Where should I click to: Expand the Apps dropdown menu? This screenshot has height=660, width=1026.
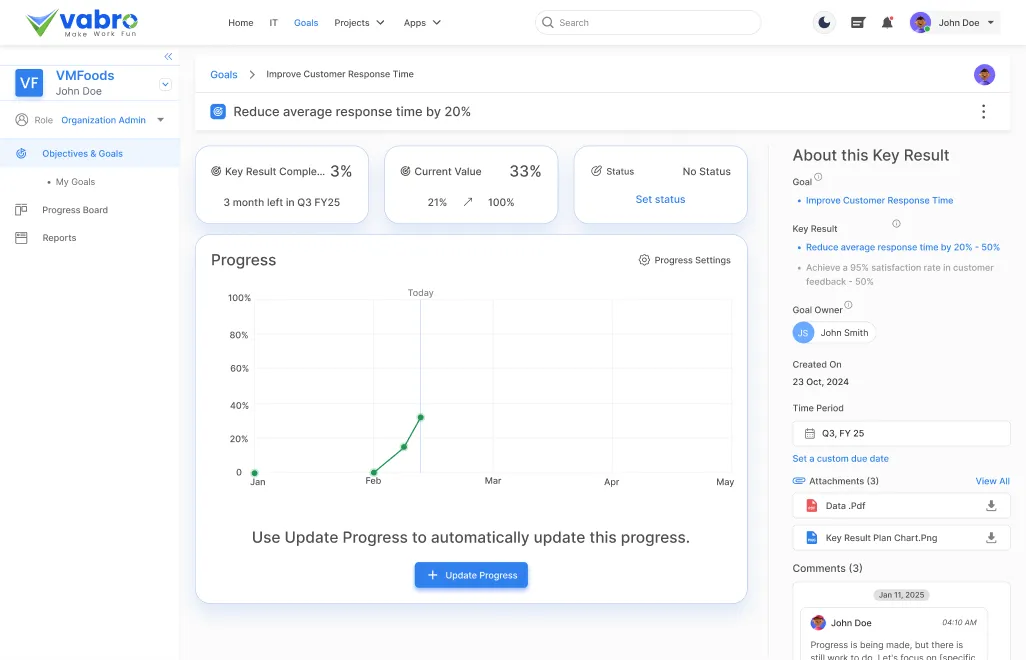pos(422,23)
